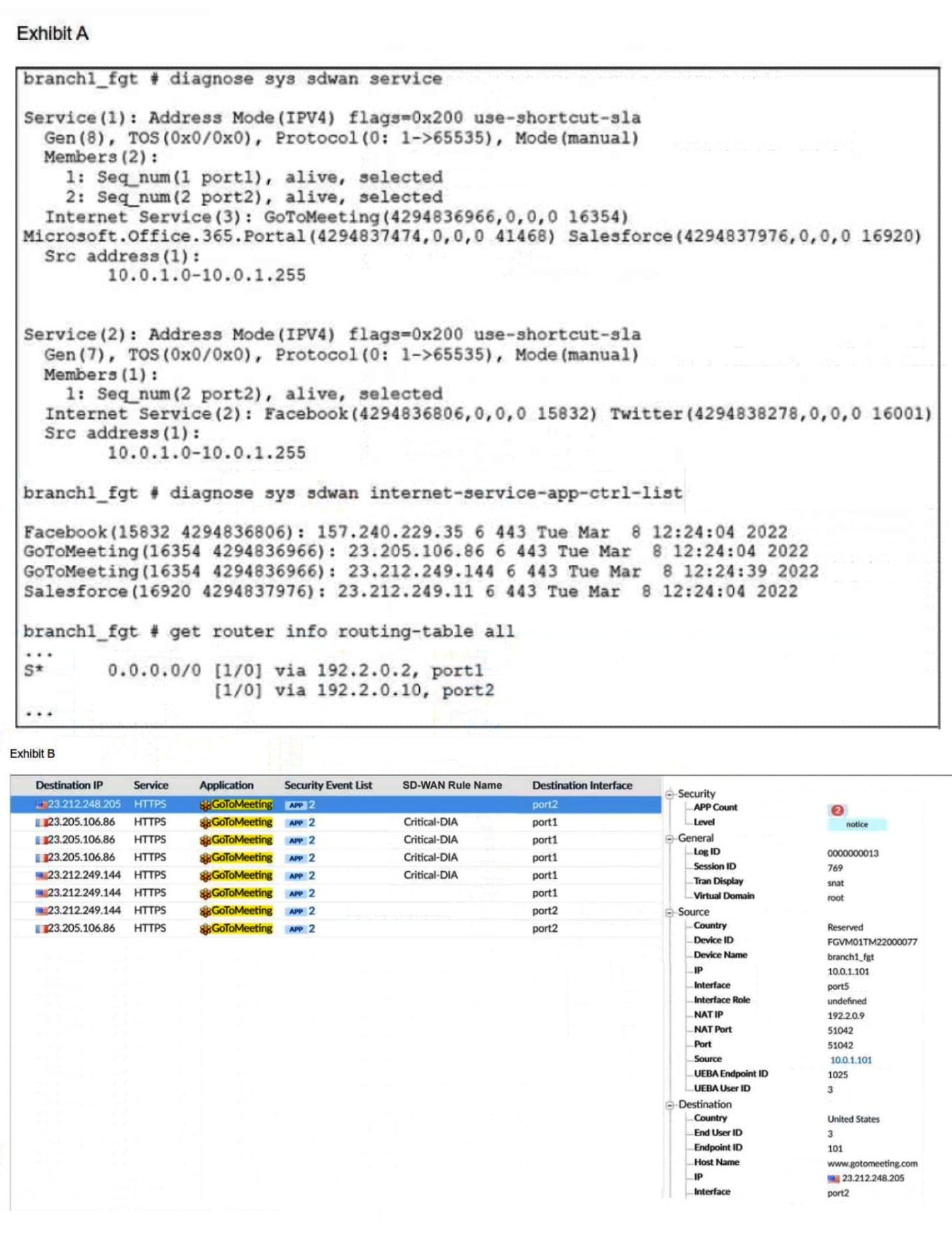Select the Host Name tree item
Screen dimensions: 952x1234
716,1163
